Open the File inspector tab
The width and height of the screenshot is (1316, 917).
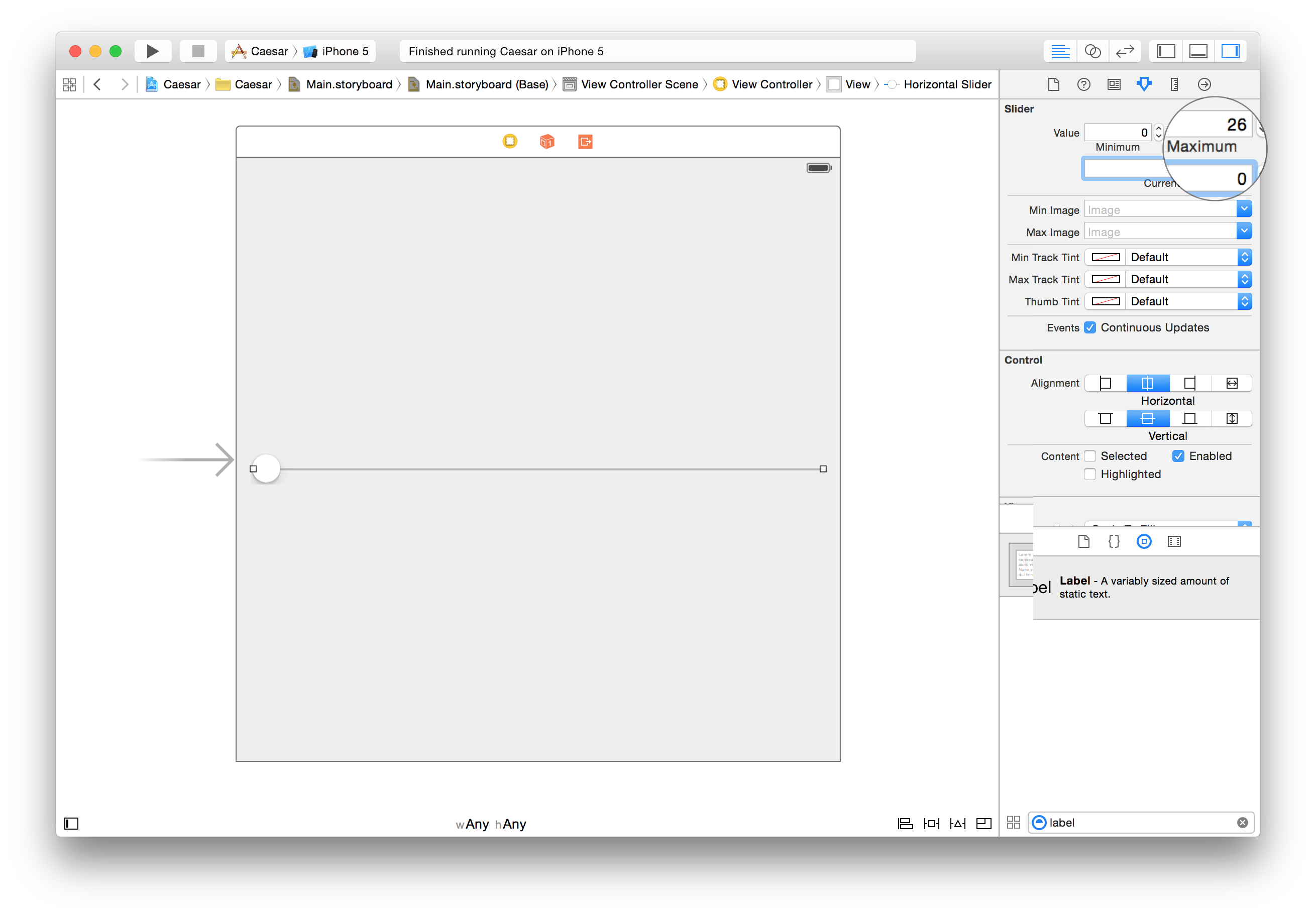1053,85
